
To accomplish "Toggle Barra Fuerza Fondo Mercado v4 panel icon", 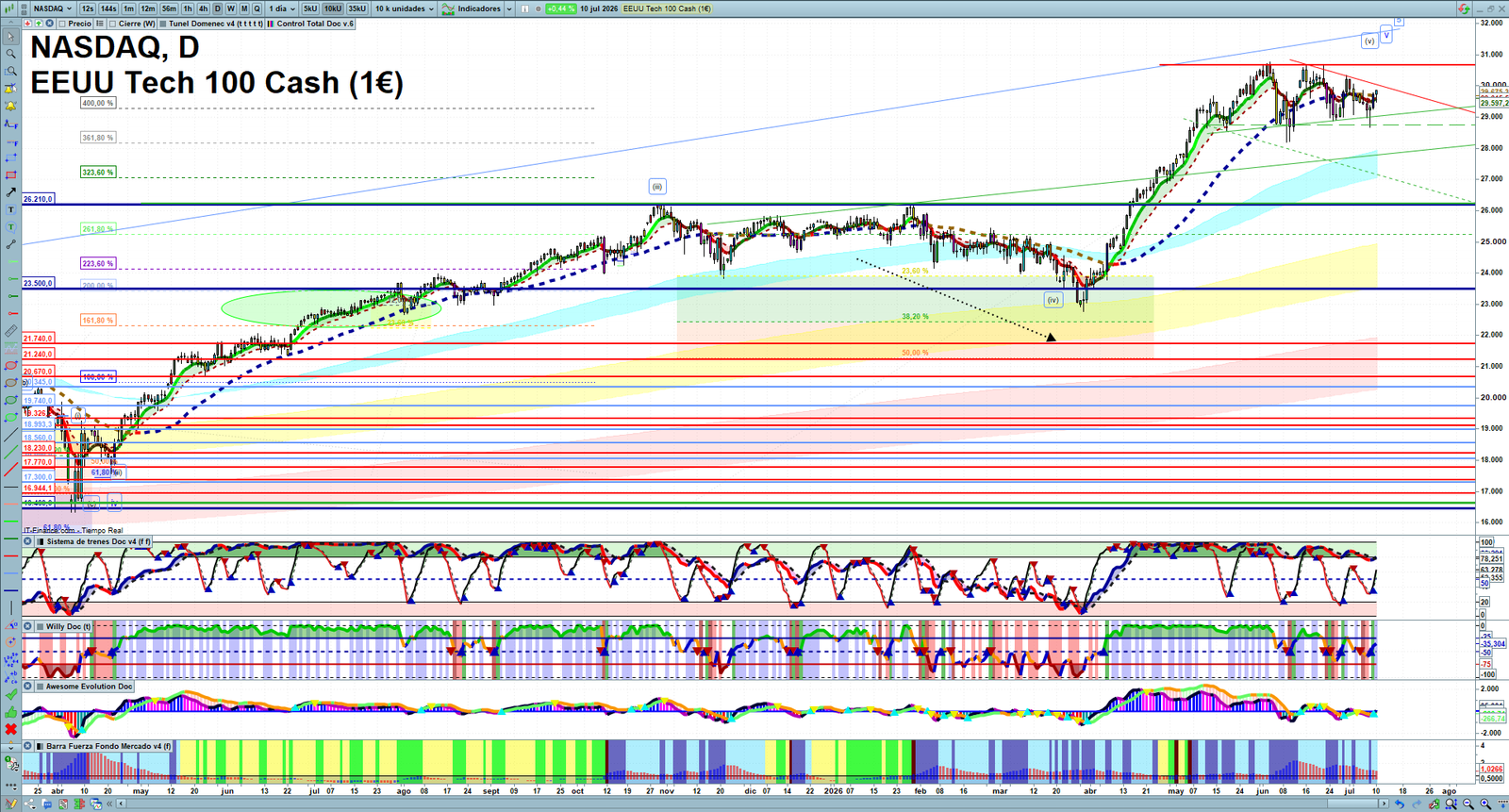I will tap(40, 746).
